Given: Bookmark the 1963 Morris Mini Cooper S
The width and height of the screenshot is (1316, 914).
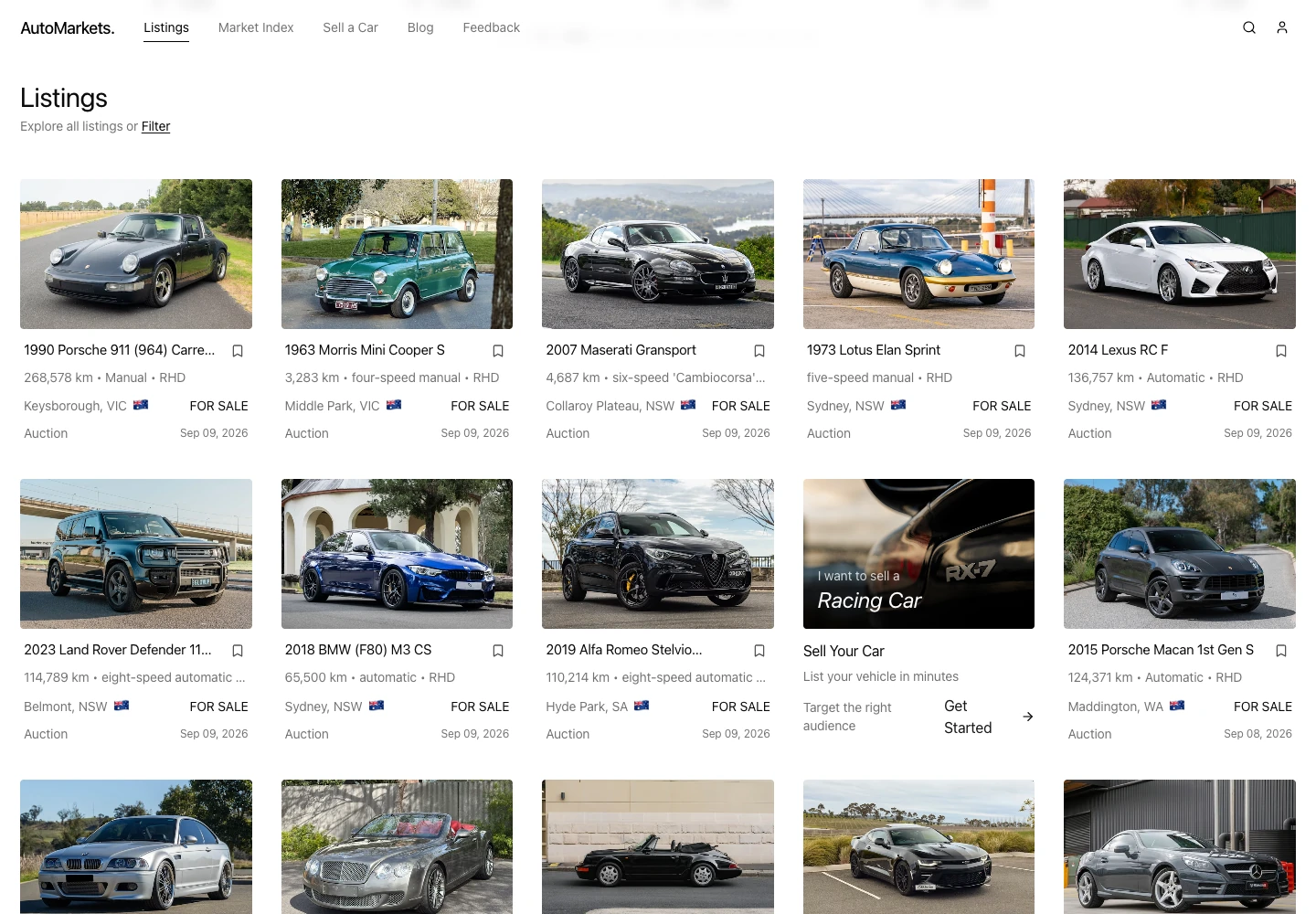Looking at the screenshot, I should pos(498,351).
